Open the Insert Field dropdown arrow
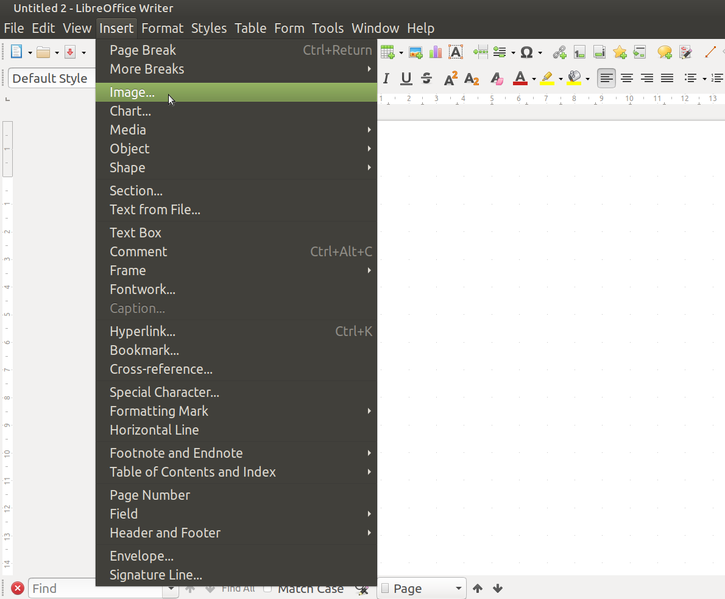 pos(513,53)
